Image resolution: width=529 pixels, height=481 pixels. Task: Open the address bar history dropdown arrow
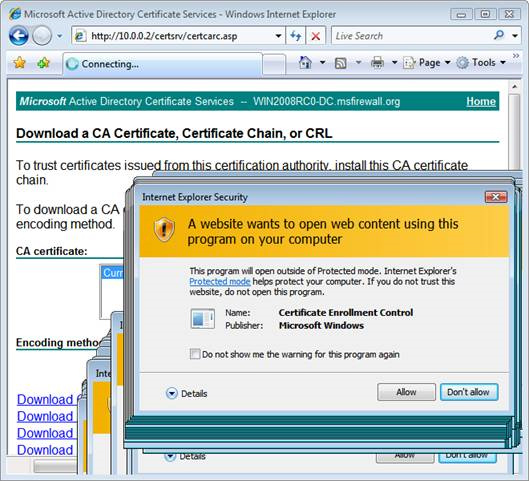278,36
